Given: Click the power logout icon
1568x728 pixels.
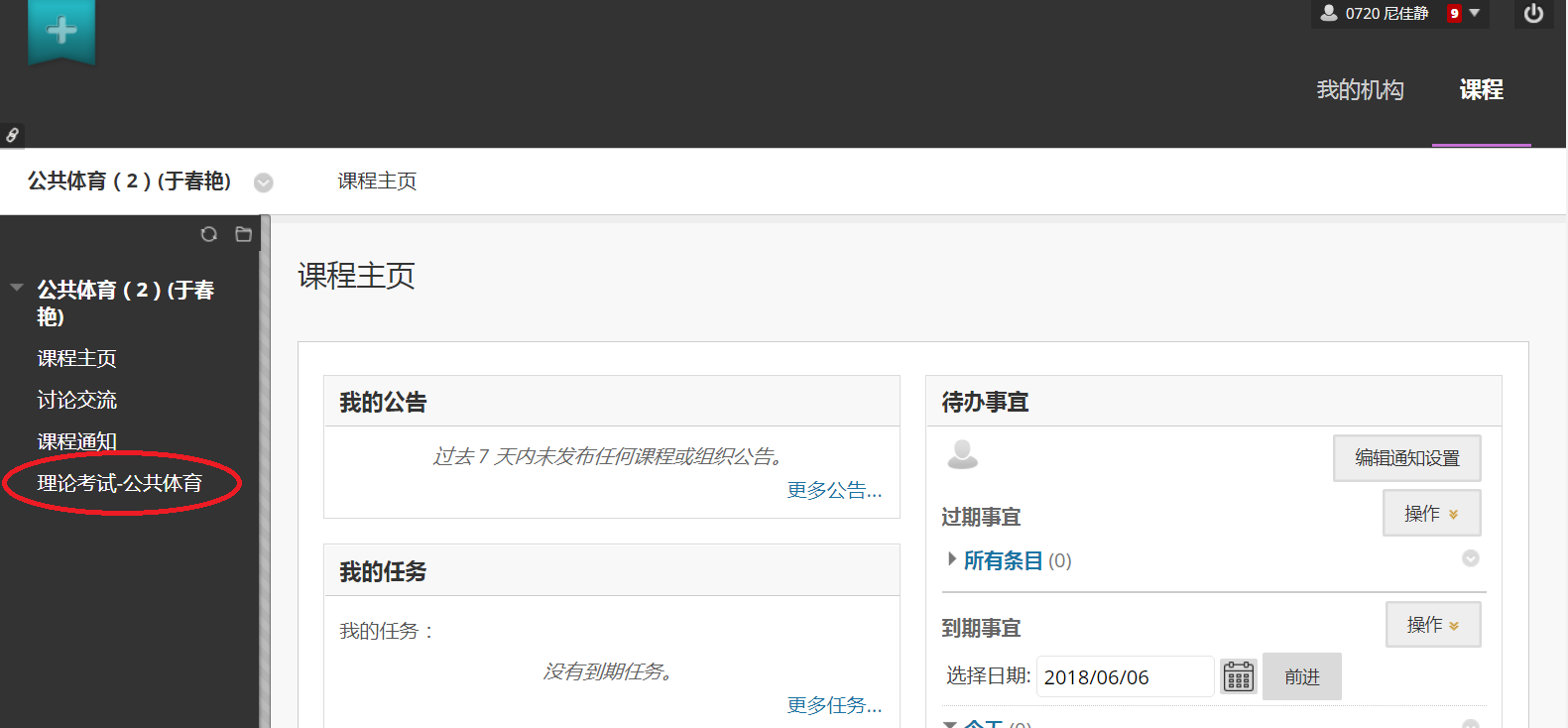Looking at the screenshot, I should pos(1533,14).
